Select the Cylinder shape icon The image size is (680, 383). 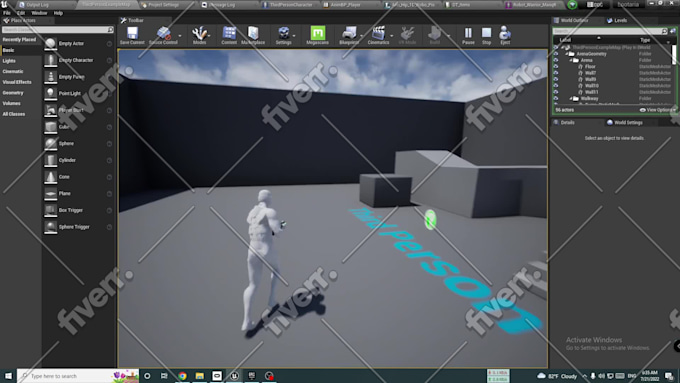pos(50,160)
